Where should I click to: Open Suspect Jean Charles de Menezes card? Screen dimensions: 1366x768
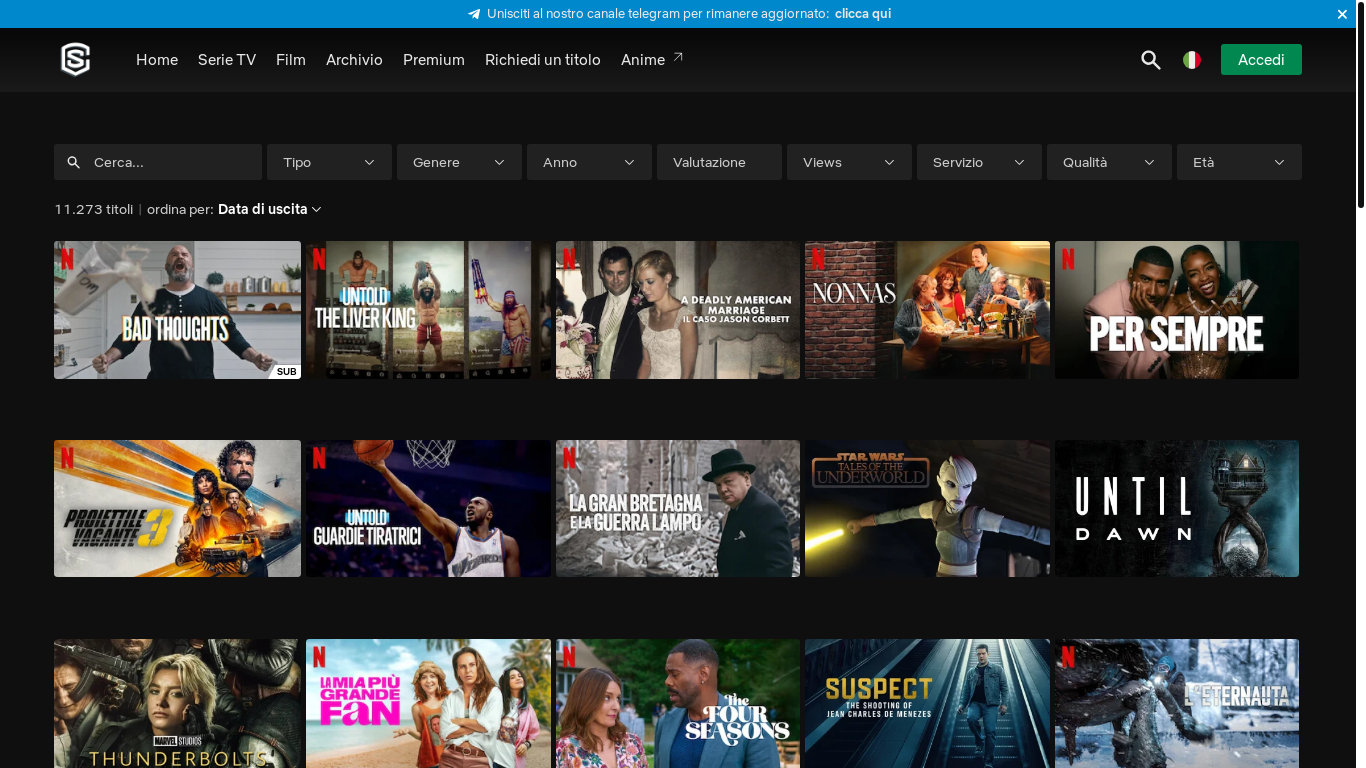(x=927, y=704)
